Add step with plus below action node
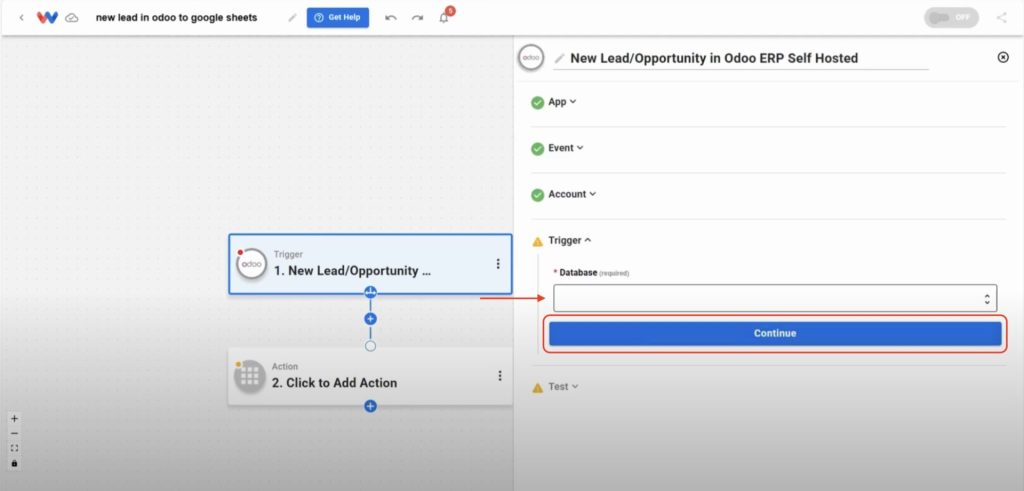Viewport: 1024px width, 491px height. 370,406
